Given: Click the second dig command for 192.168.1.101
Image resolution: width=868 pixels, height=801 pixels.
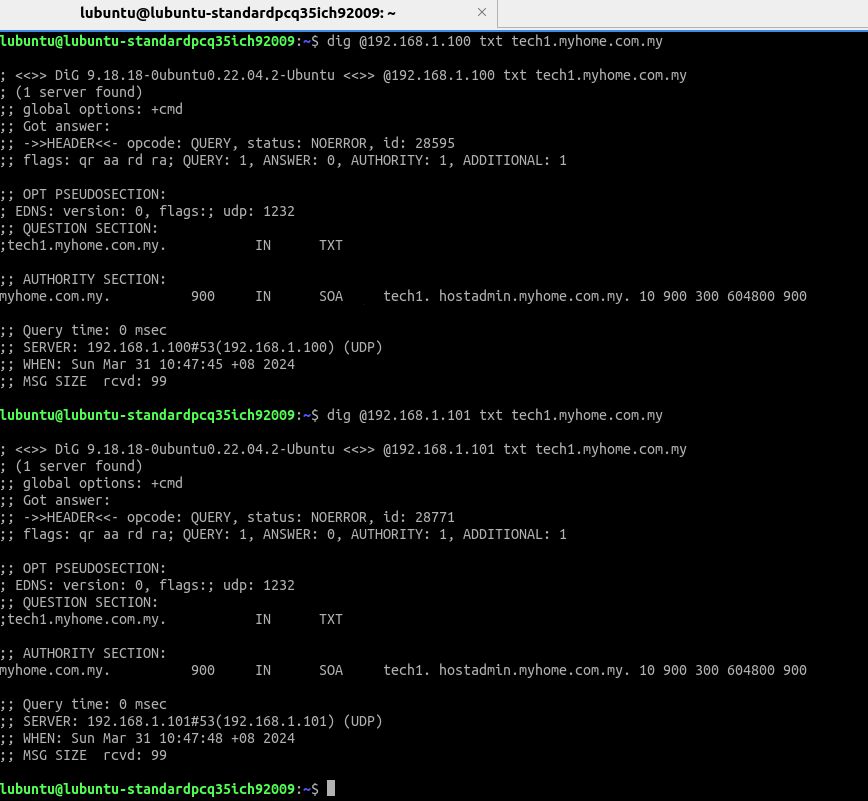Looking at the screenshot, I should click(494, 415).
